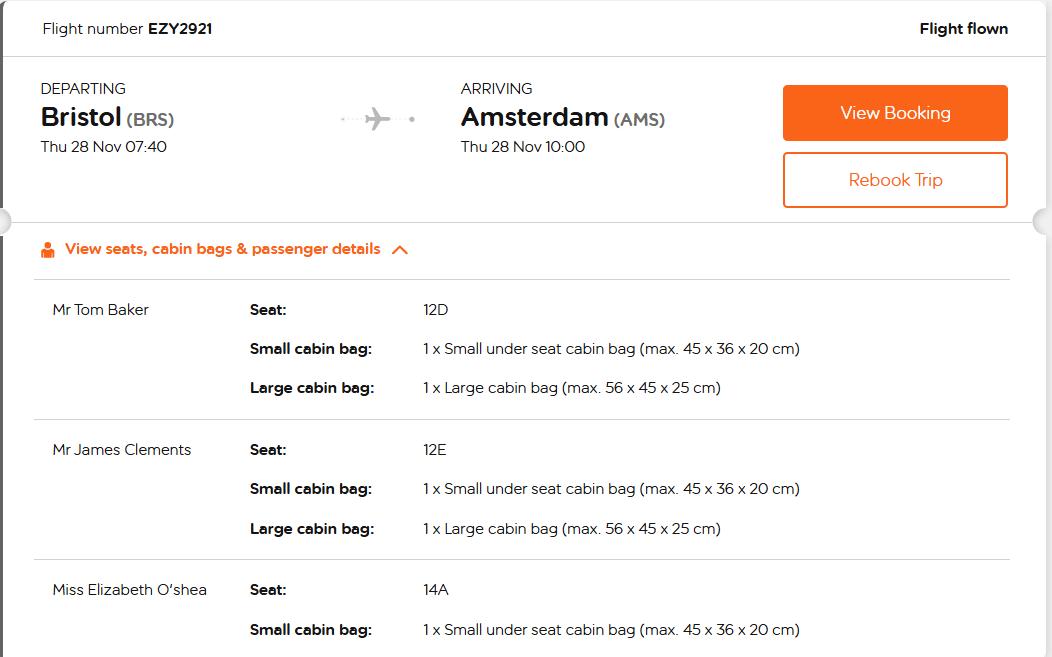This screenshot has width=1052, height=657.
Task: Click seat number 12D
Action: [x=435, y=310]
